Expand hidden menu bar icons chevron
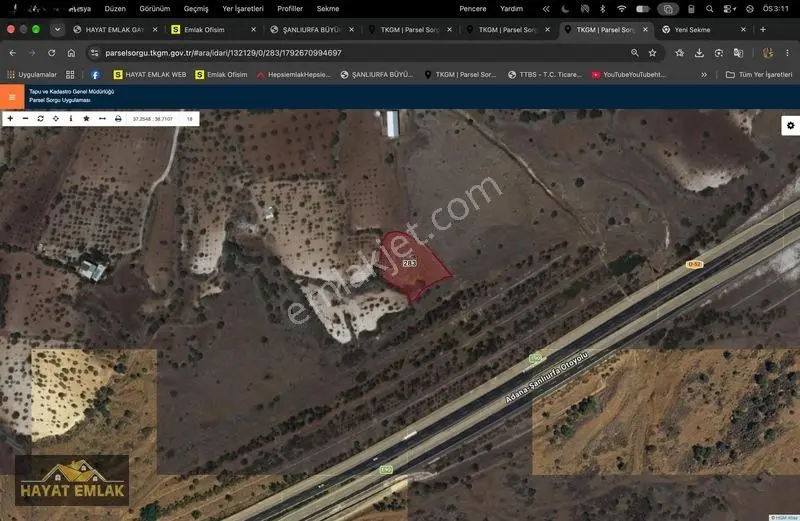Screen dimensions: 800x521 (546, 9)
